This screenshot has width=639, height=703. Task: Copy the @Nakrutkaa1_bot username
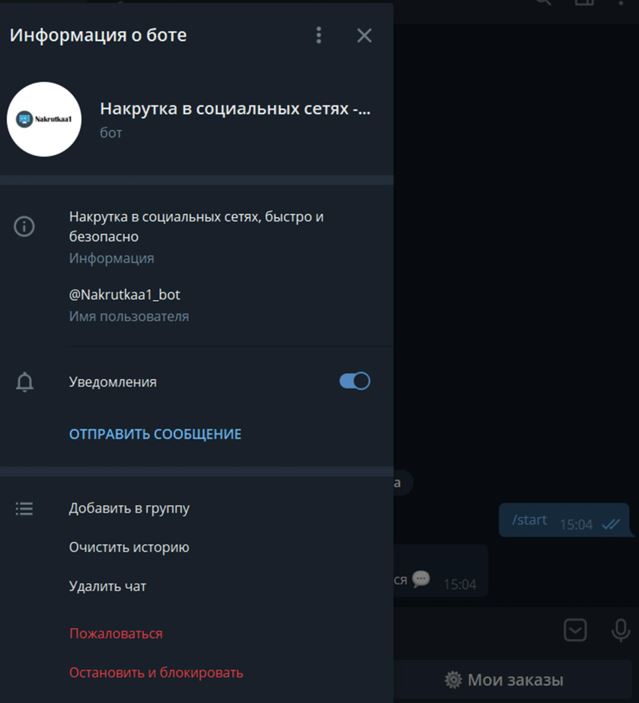point(124,295)
